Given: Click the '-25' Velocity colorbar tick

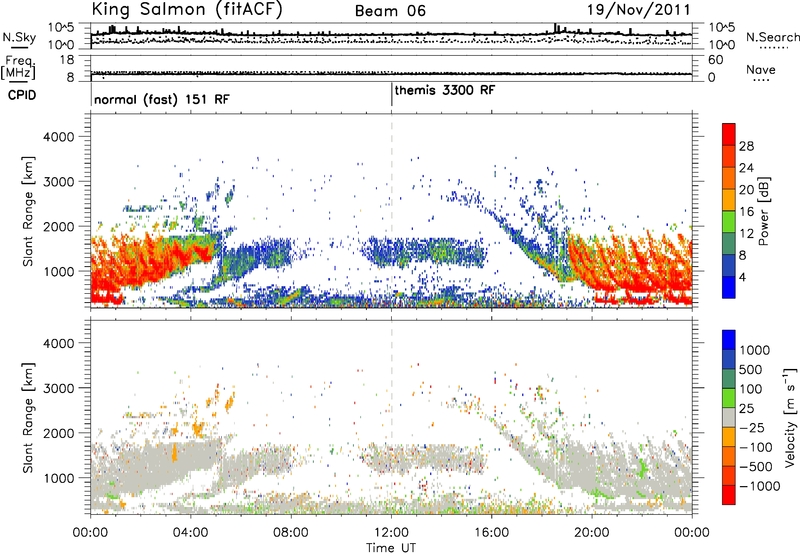Looking at the screenshot, I should 752,428.
